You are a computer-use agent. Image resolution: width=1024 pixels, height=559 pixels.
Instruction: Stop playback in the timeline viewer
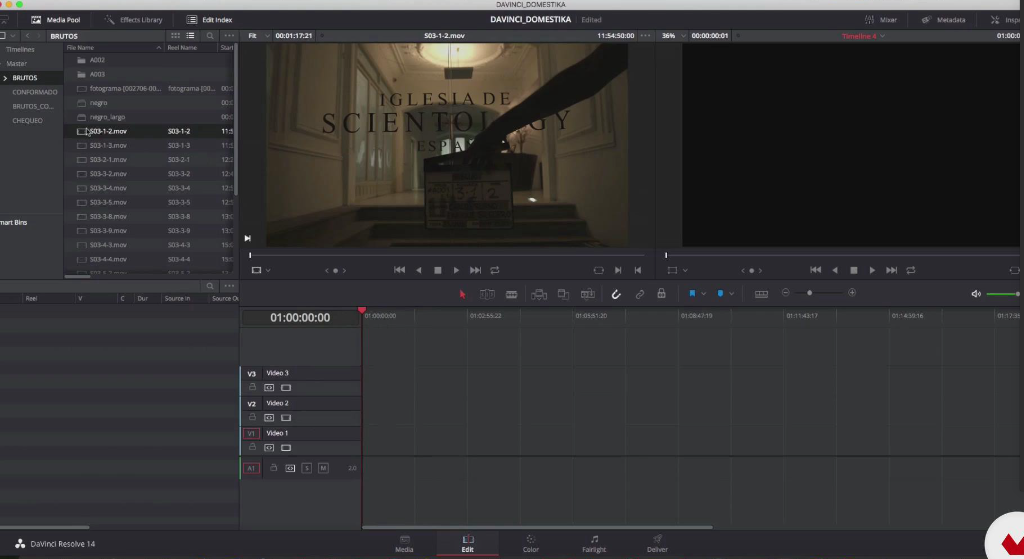pos(854,270)
